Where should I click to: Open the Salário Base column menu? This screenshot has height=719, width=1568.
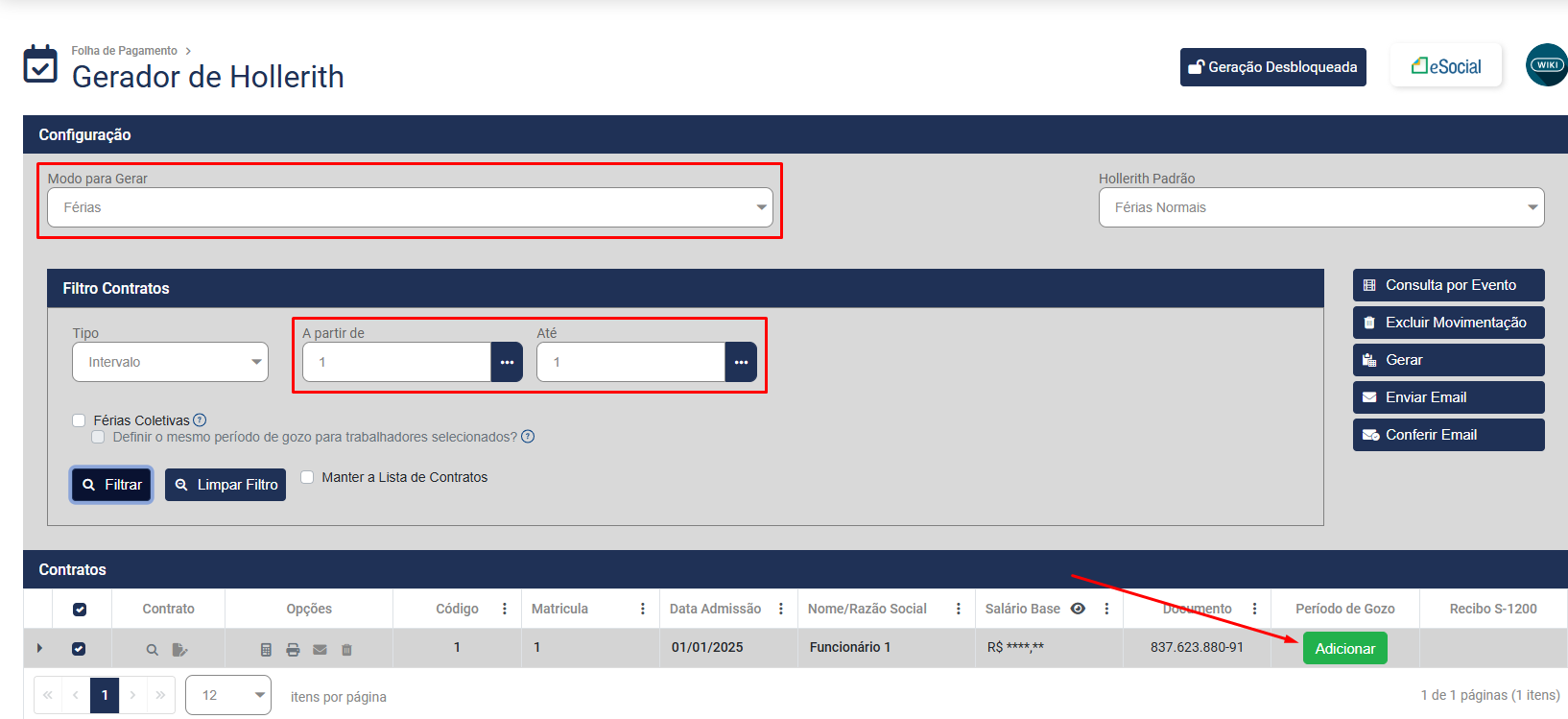(x=1106, y=609)
